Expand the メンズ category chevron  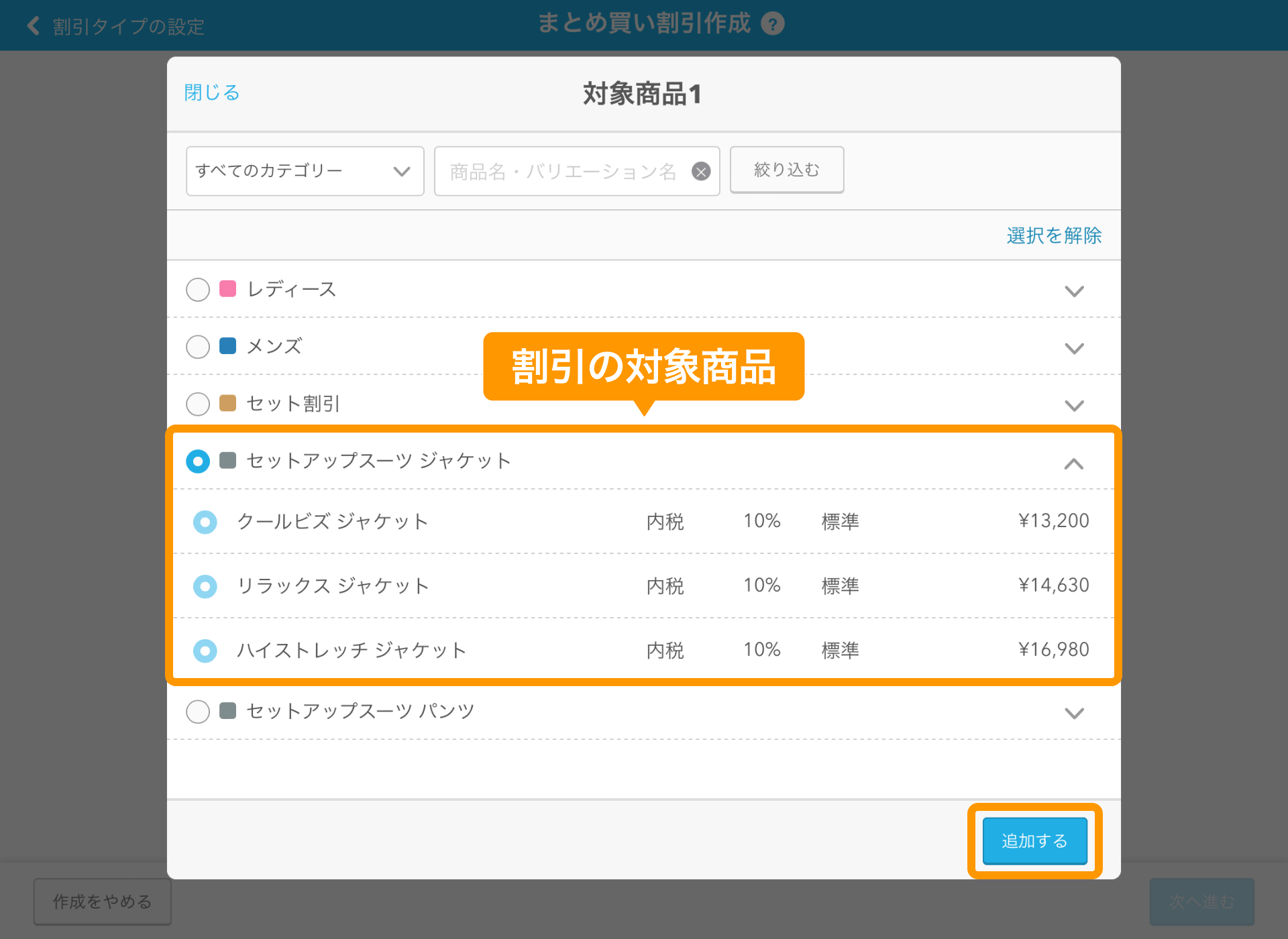click(x=1075, y=348)
